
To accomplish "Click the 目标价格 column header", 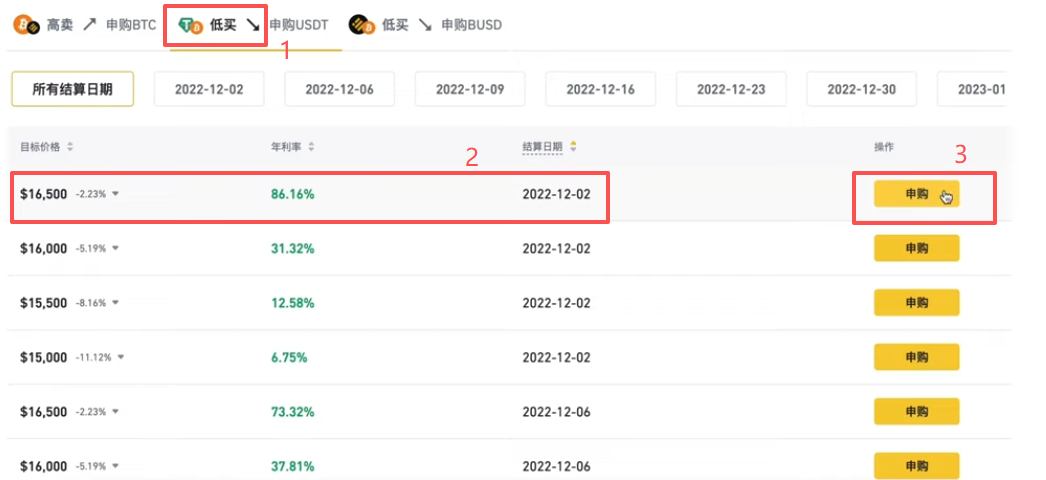I will [40, 147].
